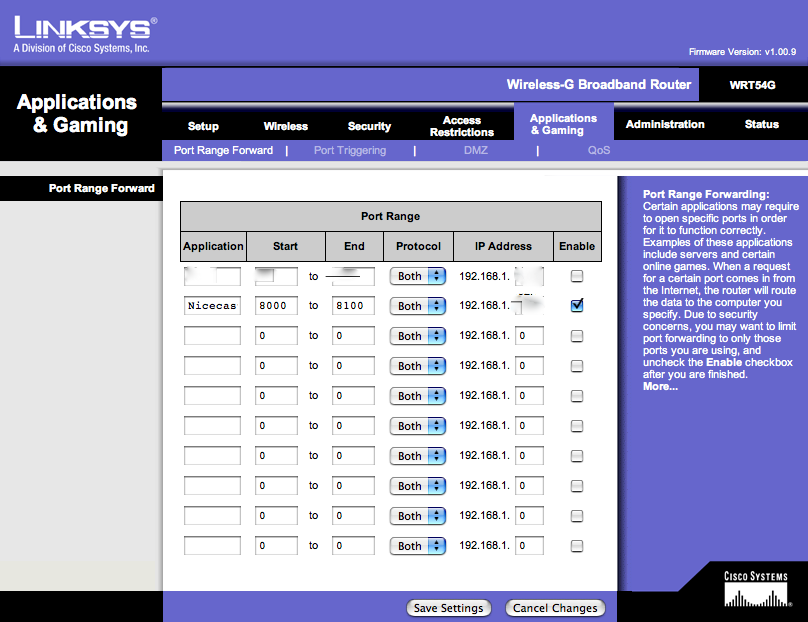Click the Application name field in the last row
Image resolution: width=808 pixels, height=622 pixels.
[x=212, y=545]
